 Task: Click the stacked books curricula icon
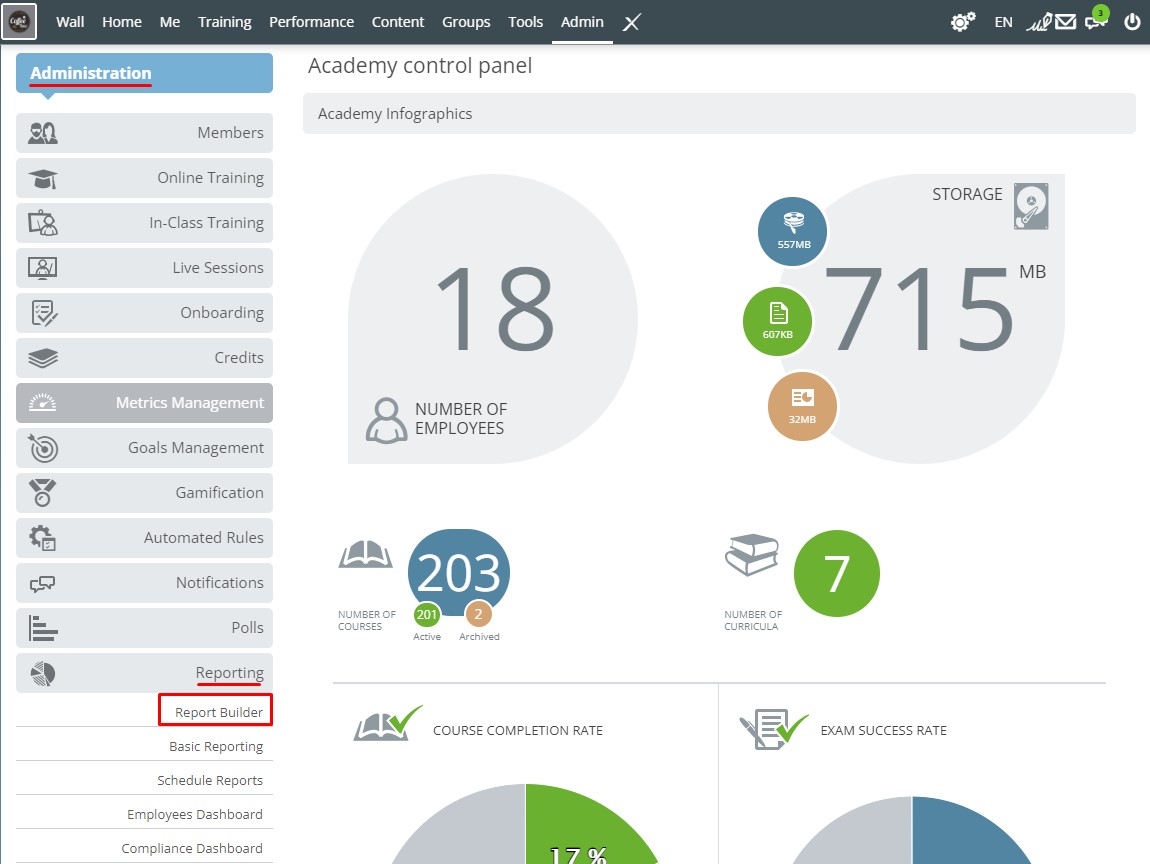coord(752,554)
